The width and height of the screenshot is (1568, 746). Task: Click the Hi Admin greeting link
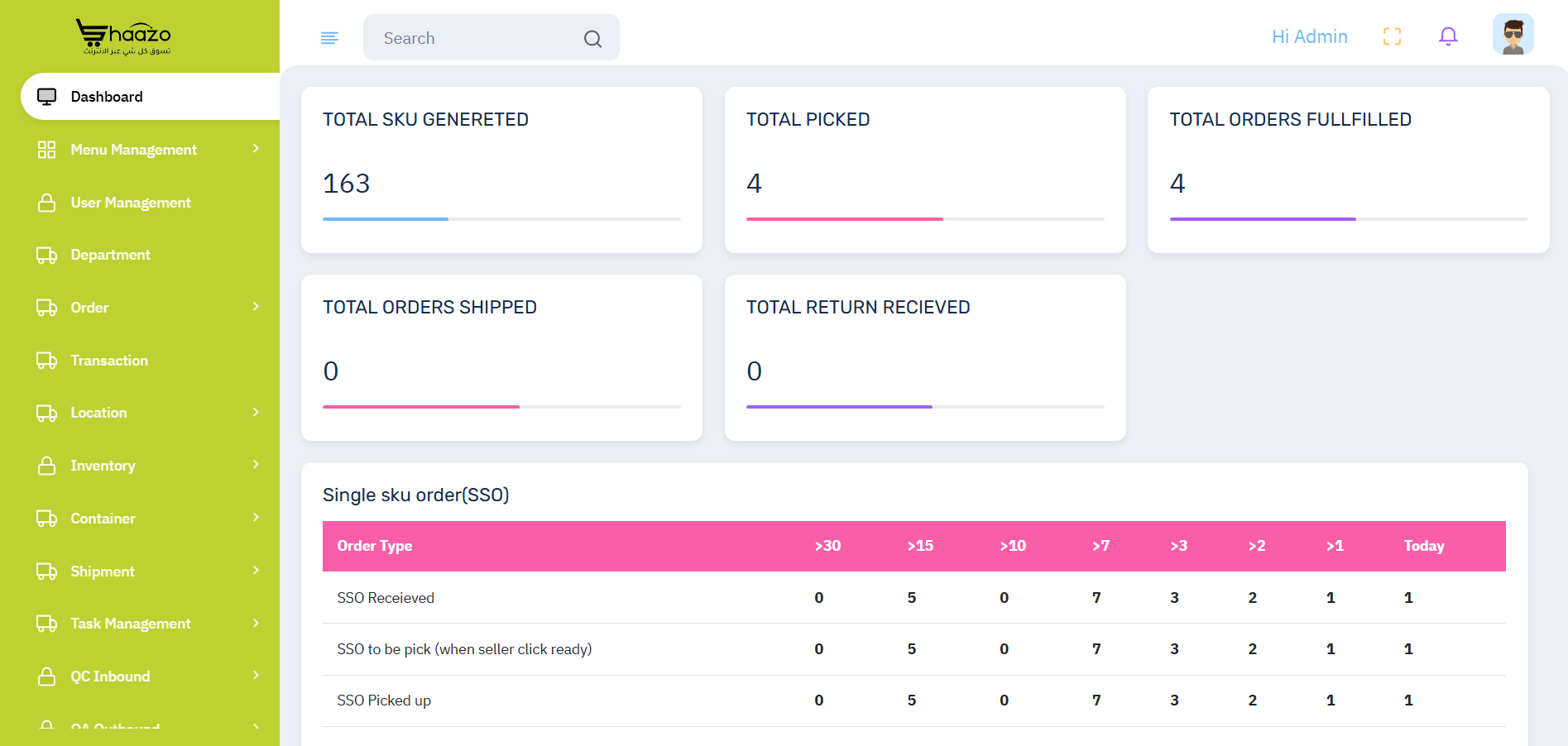[x=1310, y=36]
